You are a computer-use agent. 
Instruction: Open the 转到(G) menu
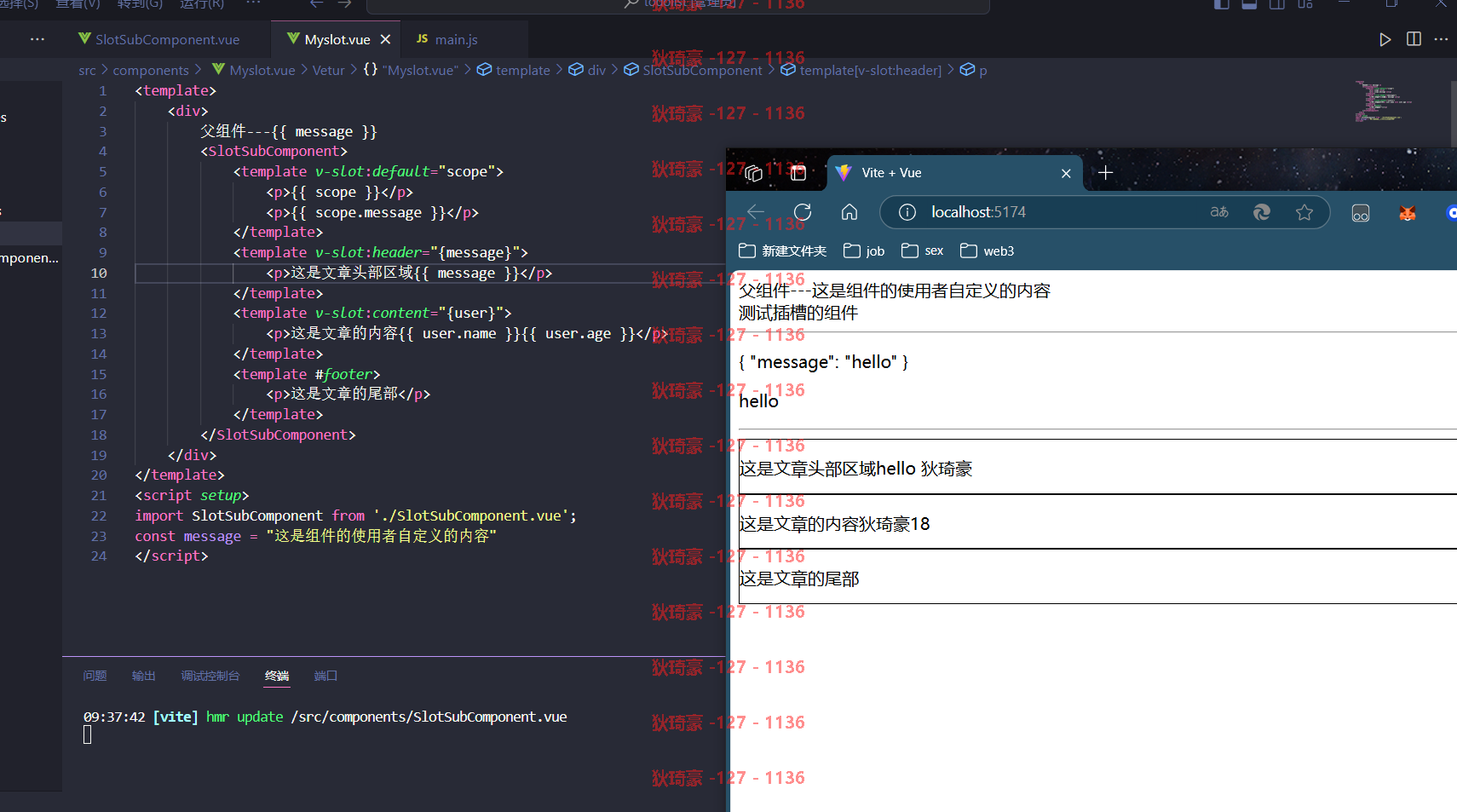pyautogui.click(x=140, y=4)
